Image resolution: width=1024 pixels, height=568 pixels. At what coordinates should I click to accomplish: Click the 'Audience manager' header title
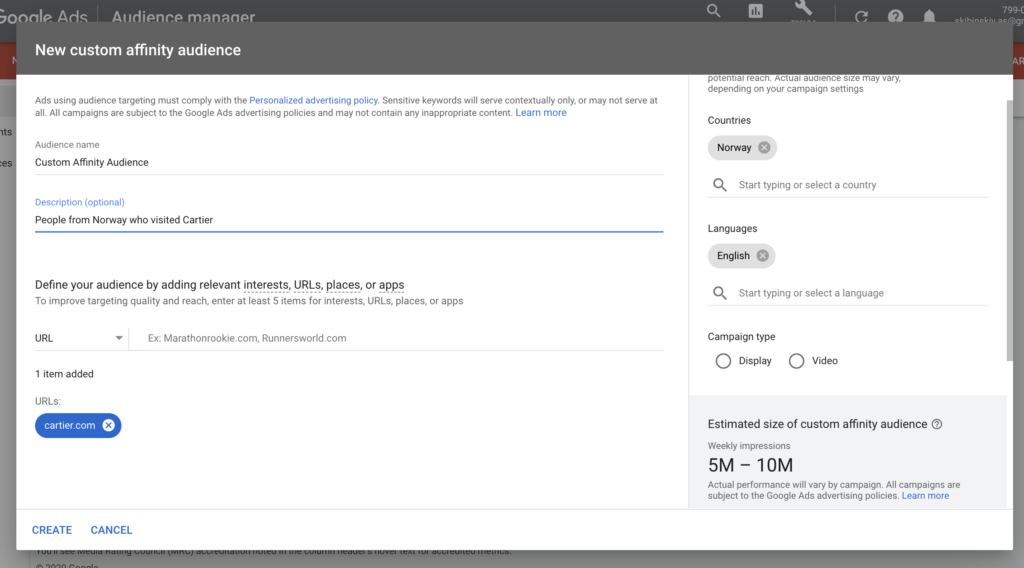(183, 17)
